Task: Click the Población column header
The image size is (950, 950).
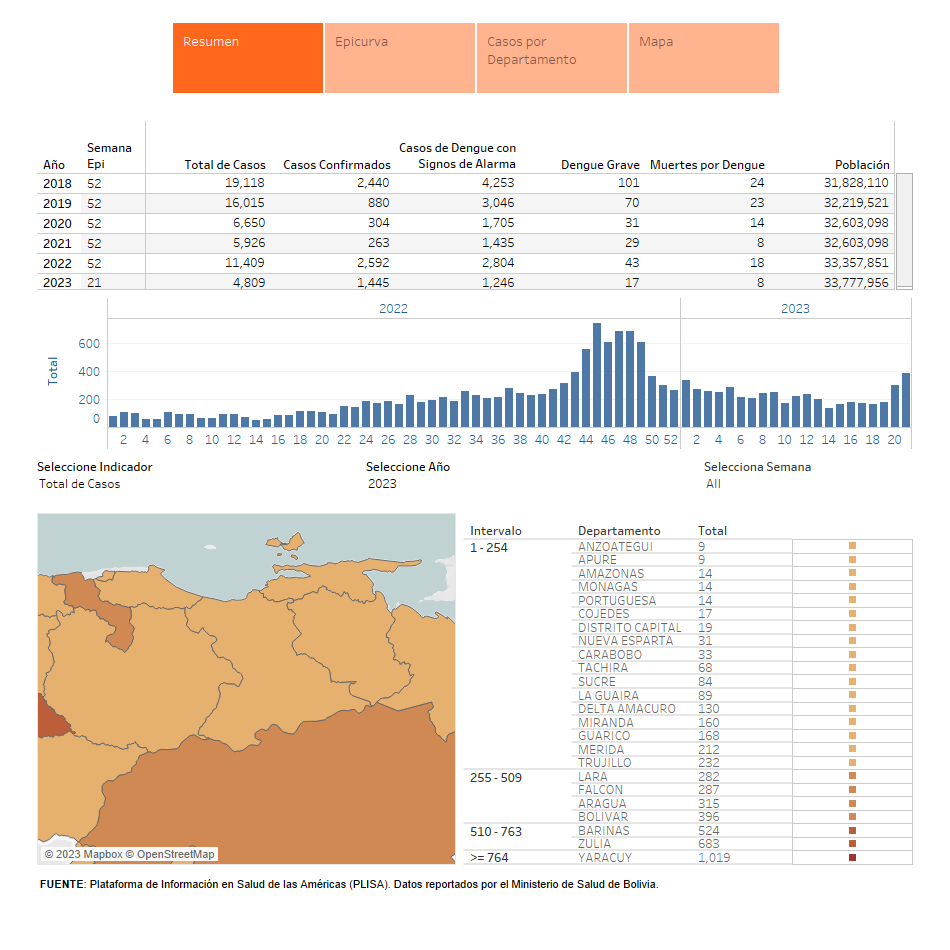Action: point(862,165)
